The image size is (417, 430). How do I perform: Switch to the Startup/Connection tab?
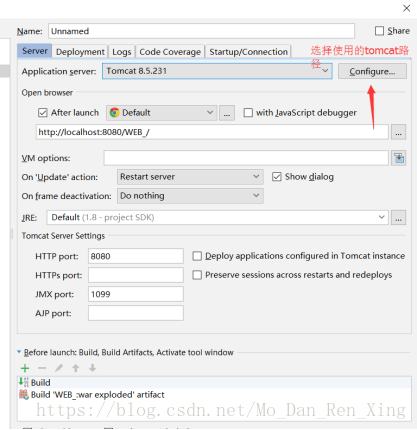[x=248, y=52]
